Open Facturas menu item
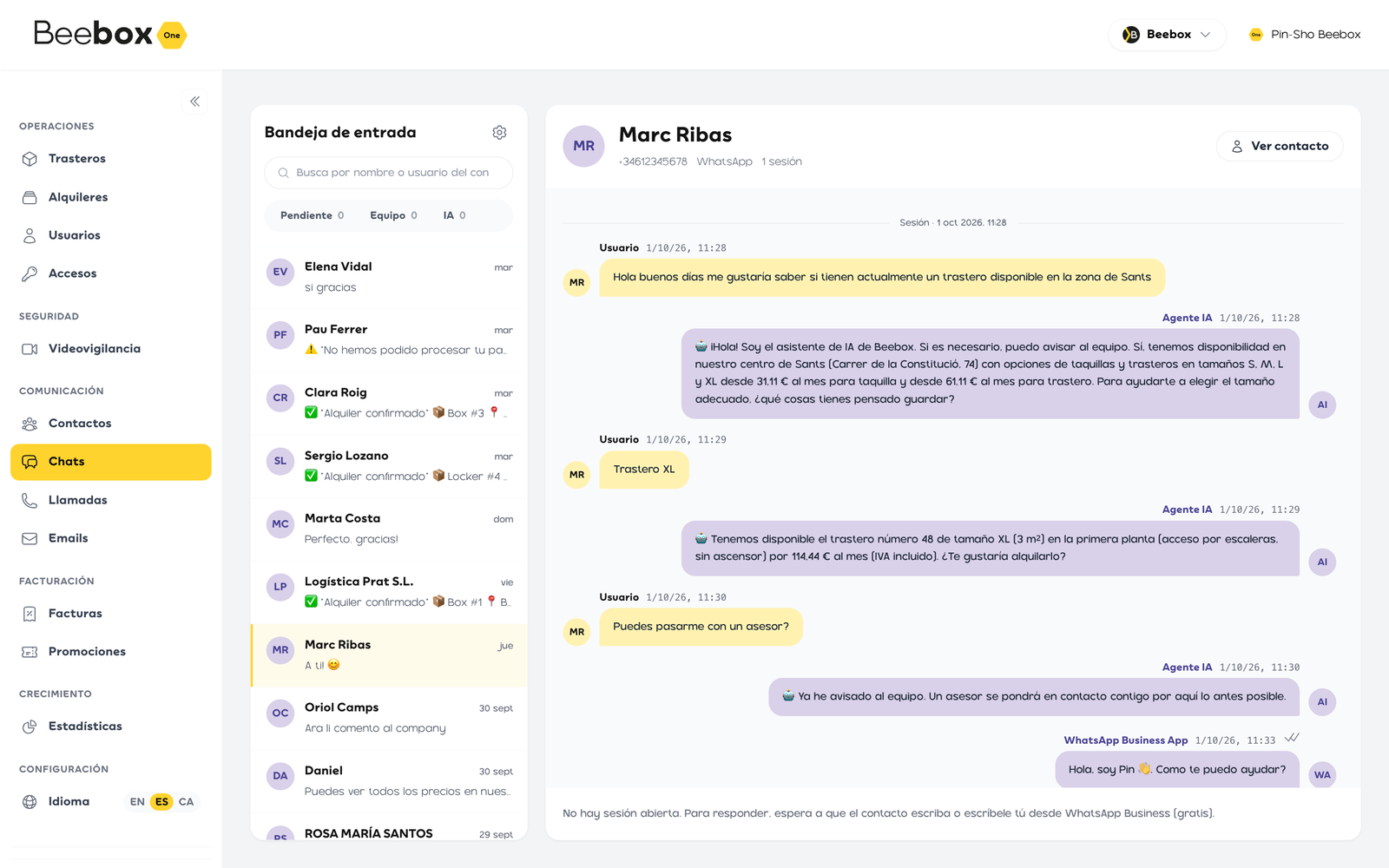This screenshot has height=868, width=1389. click(x=110, y=614)
